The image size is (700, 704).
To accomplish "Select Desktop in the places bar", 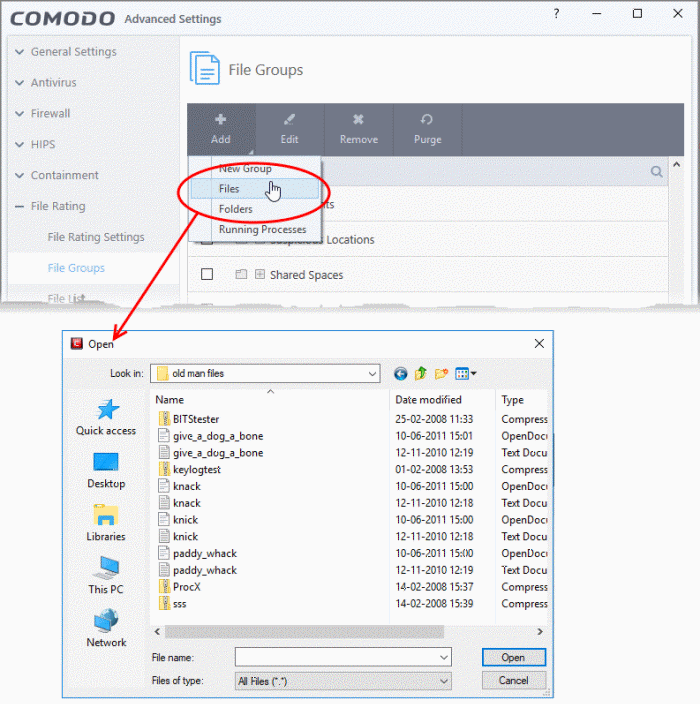I will pyautogui.click(x=106, y=471).
